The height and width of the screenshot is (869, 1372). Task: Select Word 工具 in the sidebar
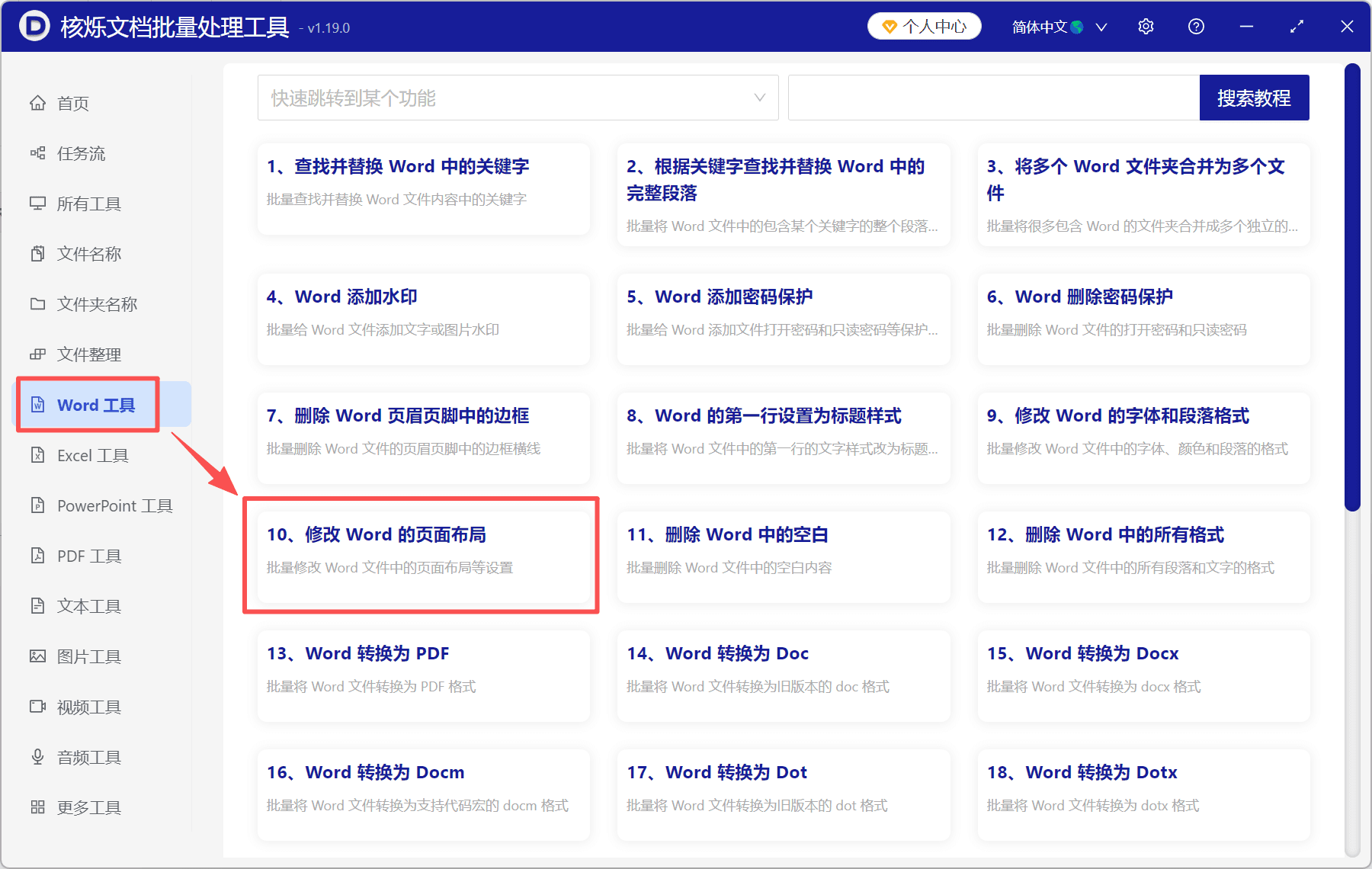coord(87,404)
